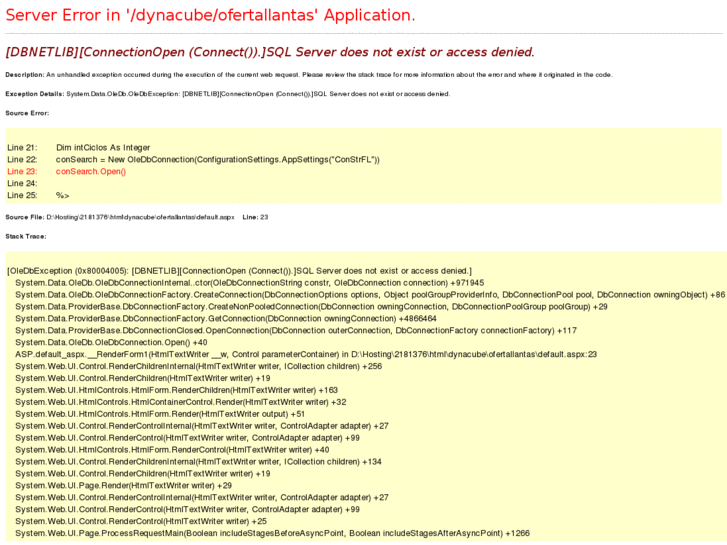
Task: Click the RenderChildrenInternal +256 trace line
Action: click(x=199, y=366)
